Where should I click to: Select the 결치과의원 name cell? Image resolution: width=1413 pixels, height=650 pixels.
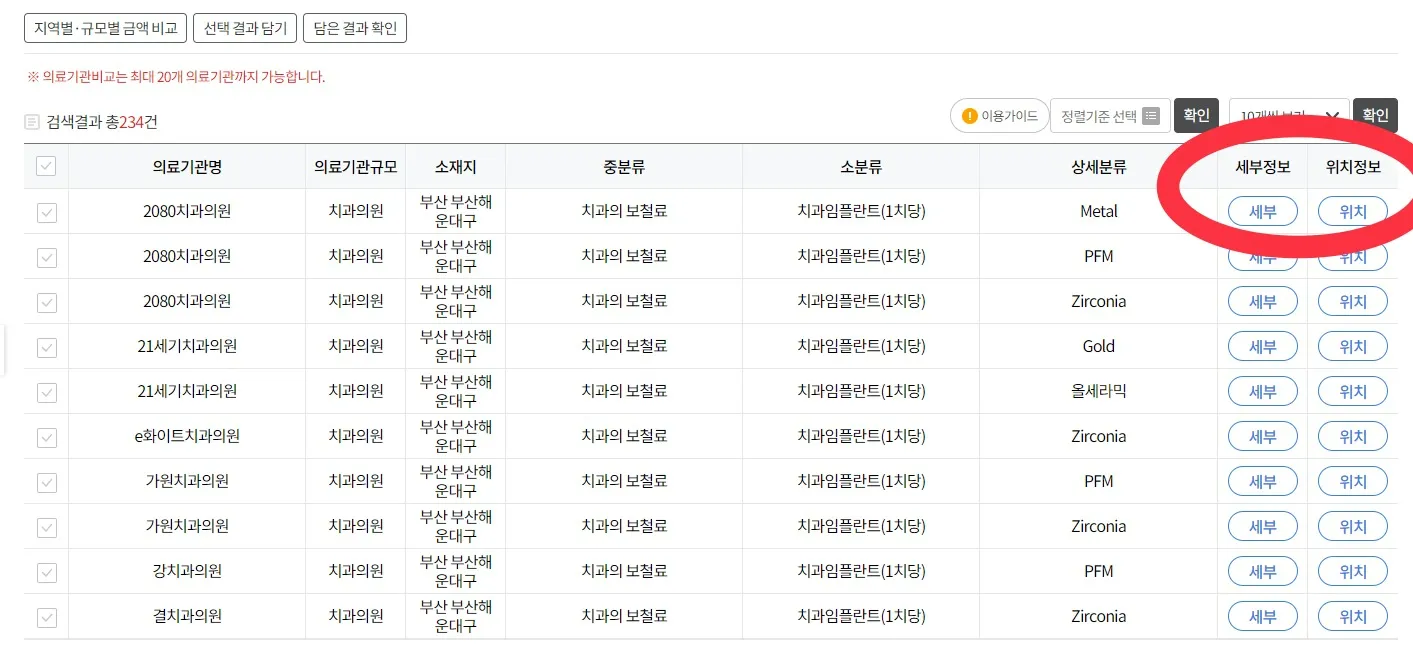click(187, 616)
